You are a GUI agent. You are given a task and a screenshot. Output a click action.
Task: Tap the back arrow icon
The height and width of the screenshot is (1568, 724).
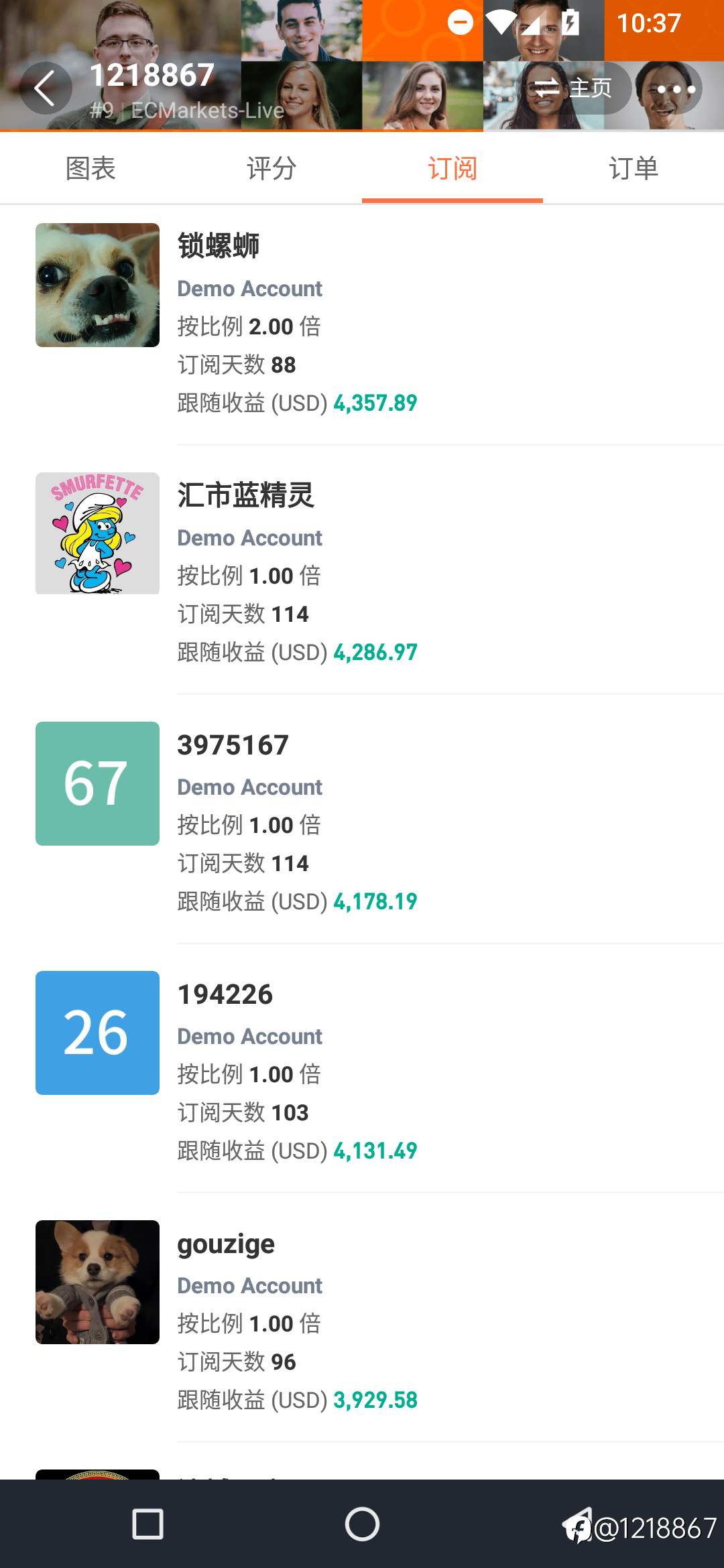pyautogui.click(x=46, y=88)
